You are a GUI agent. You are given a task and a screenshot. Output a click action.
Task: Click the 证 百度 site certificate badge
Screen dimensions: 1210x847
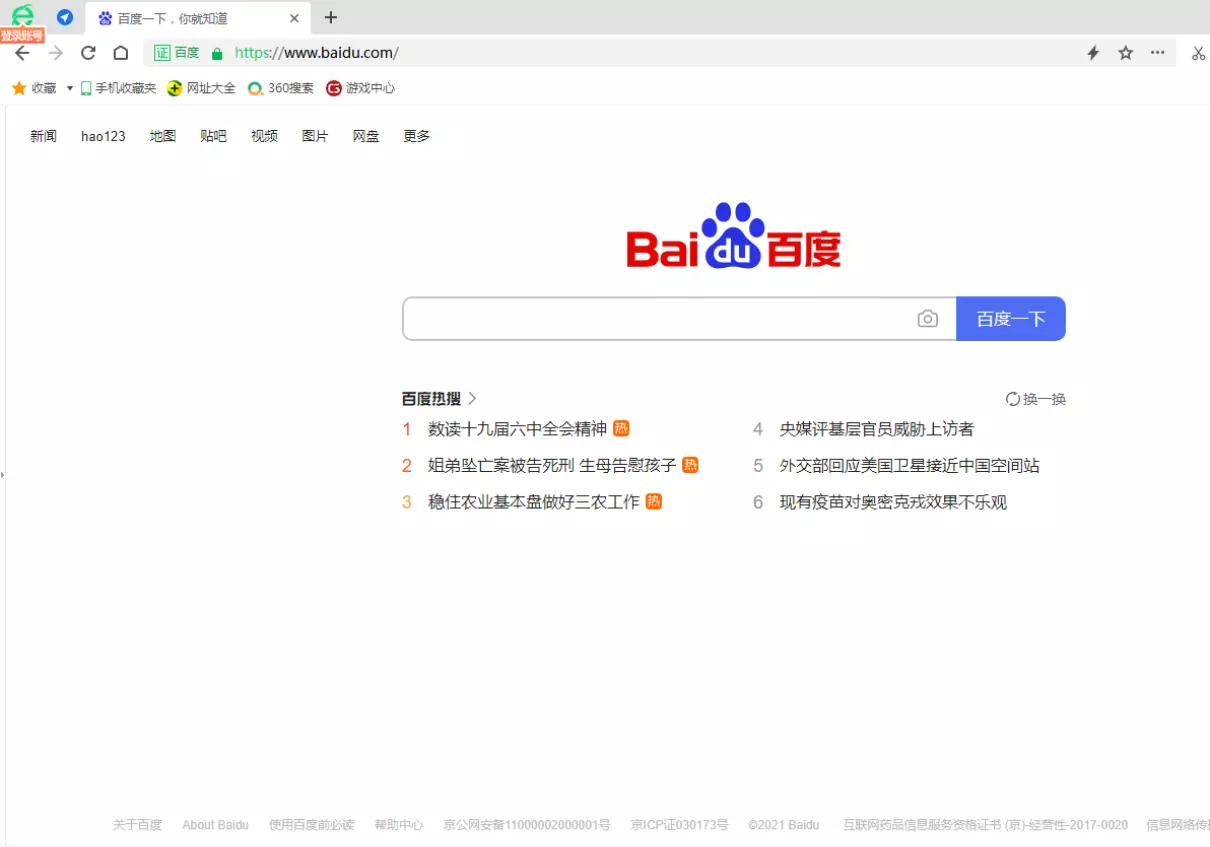click(x=177, y=53)
